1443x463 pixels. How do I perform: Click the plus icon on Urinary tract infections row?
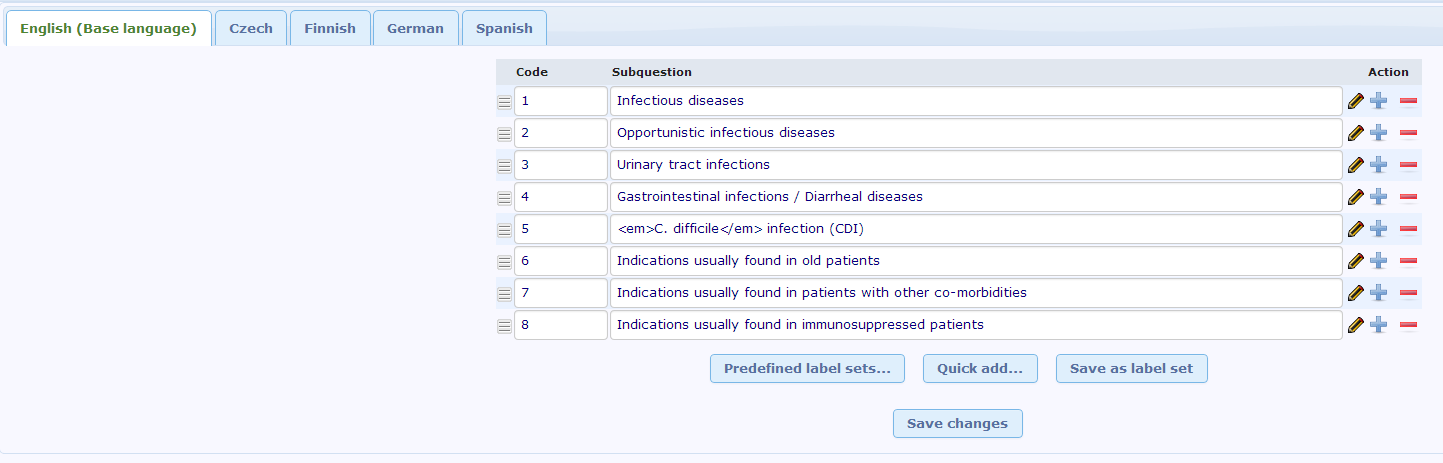pos(1379,165)
